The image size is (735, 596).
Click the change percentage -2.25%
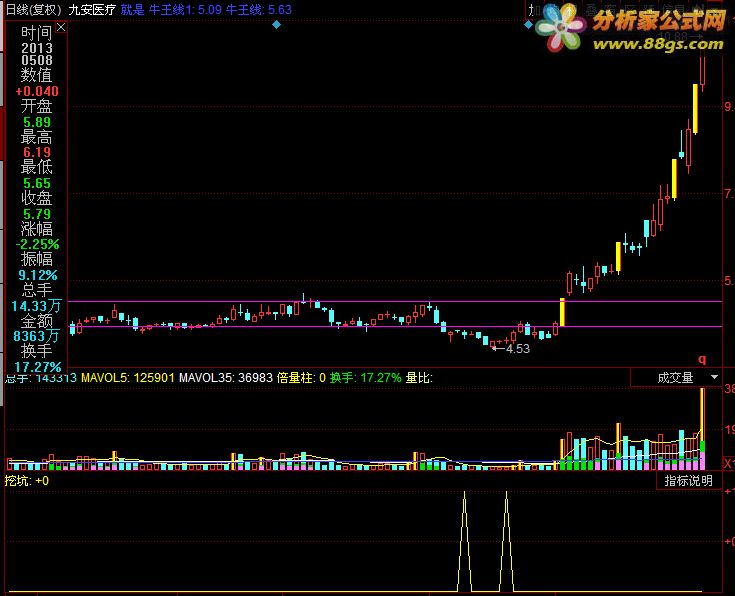[x=37, y=244]
